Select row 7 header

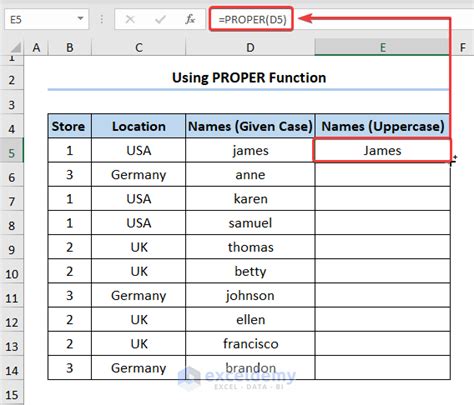(x=12, y=199)
